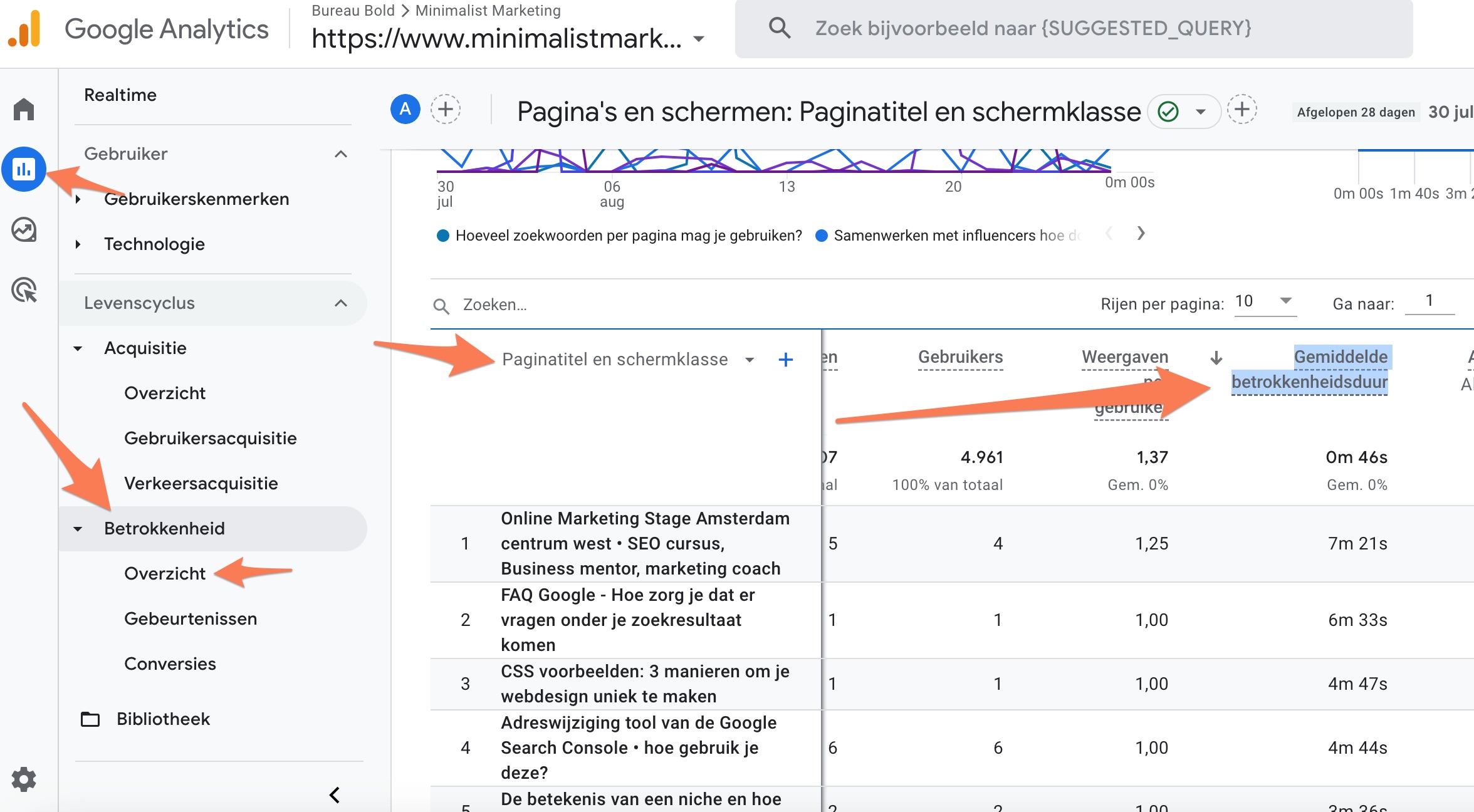Collapse the Acquisitie tree item
Image resolution: width=1474 pixels, height=812 pixels.
point(78,348)
